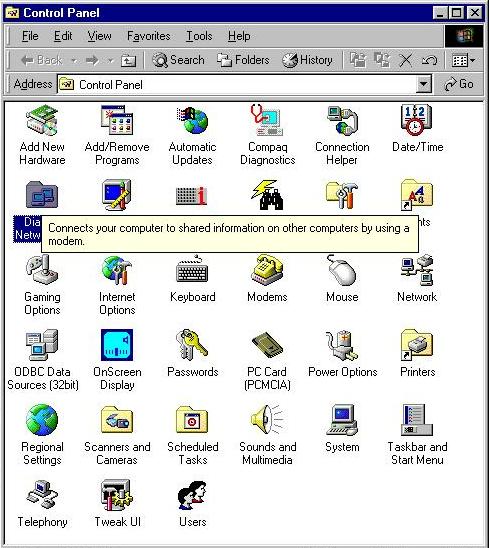Open the OnScreen Display applet
The image size is (489, 548).
[x=117, y=345]
